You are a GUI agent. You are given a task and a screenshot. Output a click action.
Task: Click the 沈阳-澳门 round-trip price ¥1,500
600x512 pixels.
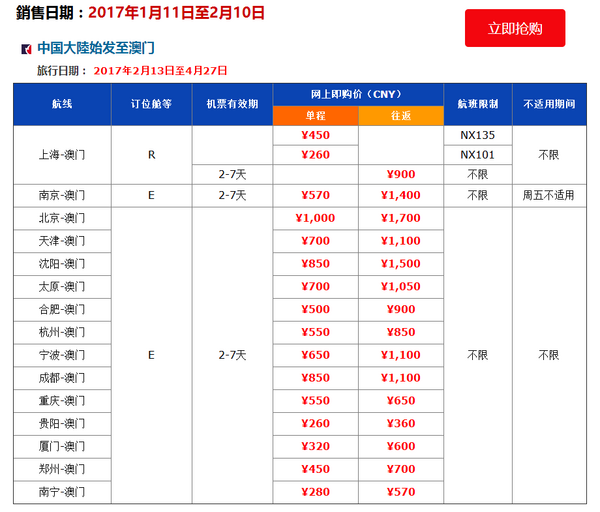pyautogui.click(x=401, y=264)
